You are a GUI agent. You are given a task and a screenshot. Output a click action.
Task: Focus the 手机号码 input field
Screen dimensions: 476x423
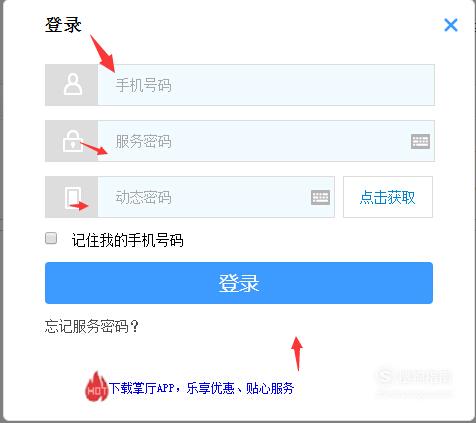click(266, 85)
